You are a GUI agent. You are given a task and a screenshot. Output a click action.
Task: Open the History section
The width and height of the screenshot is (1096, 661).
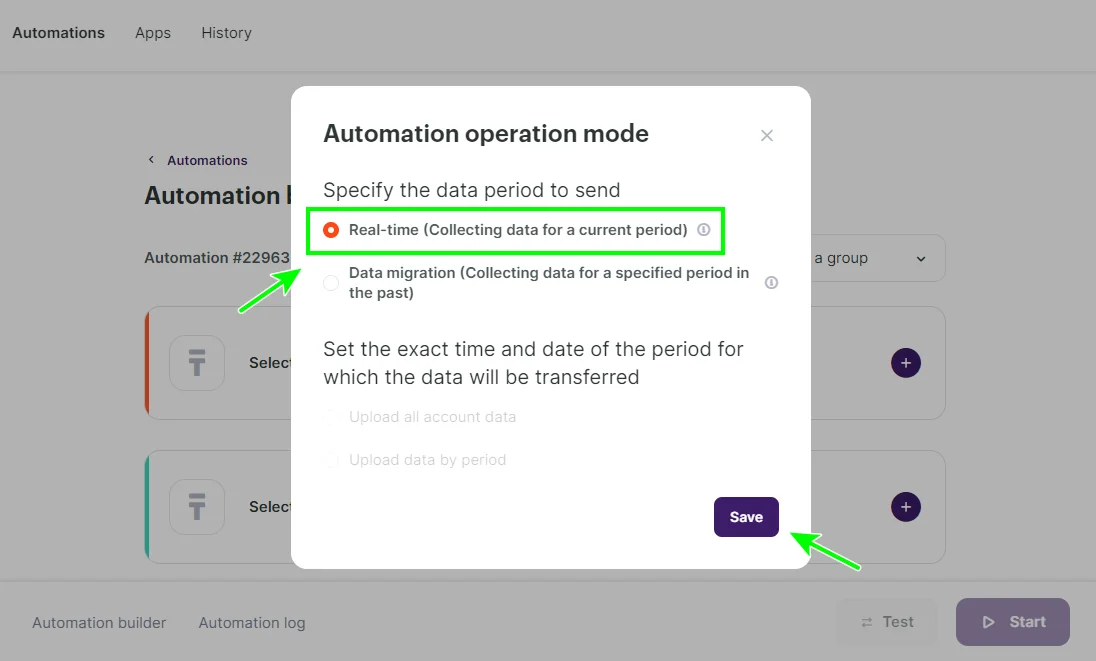click(226, 32)
